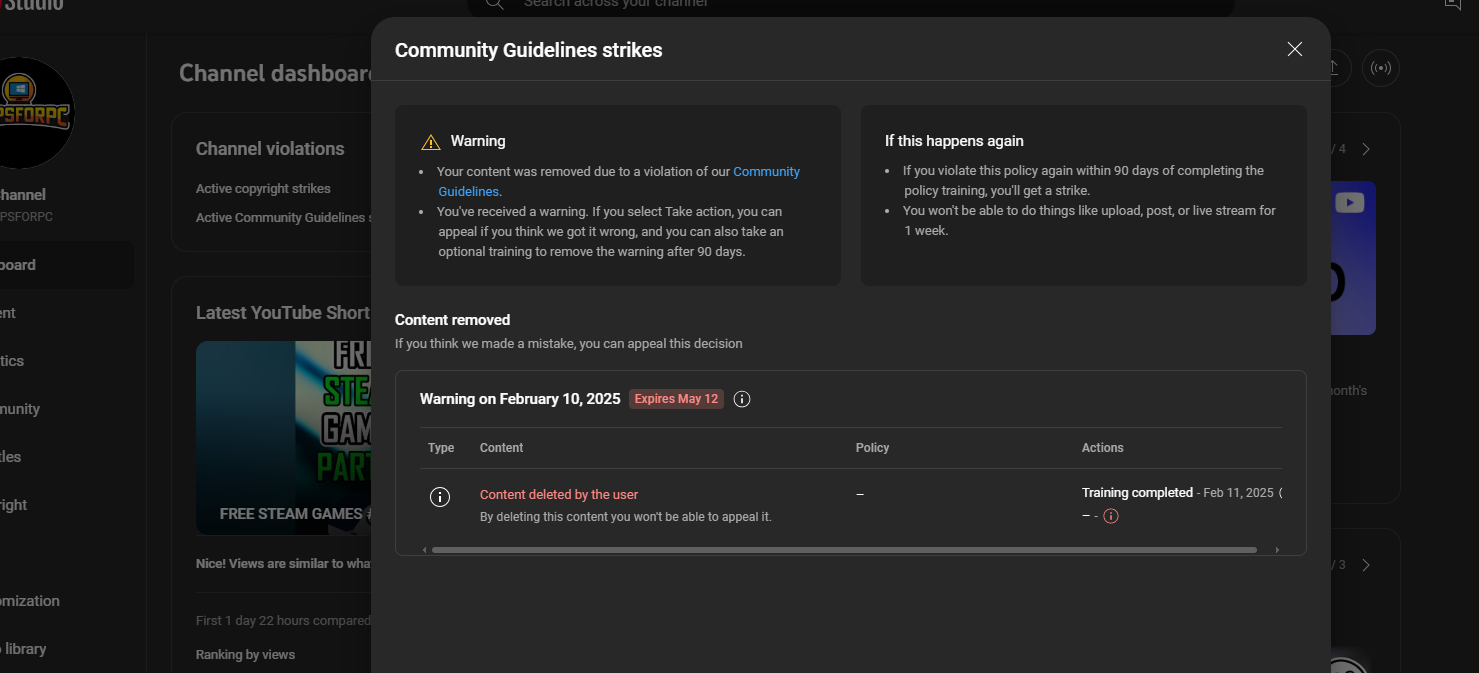Click the Actions column header
Image resolution: width=1479 pixels, height=673 pixels.
click(x=1103, y=448)
